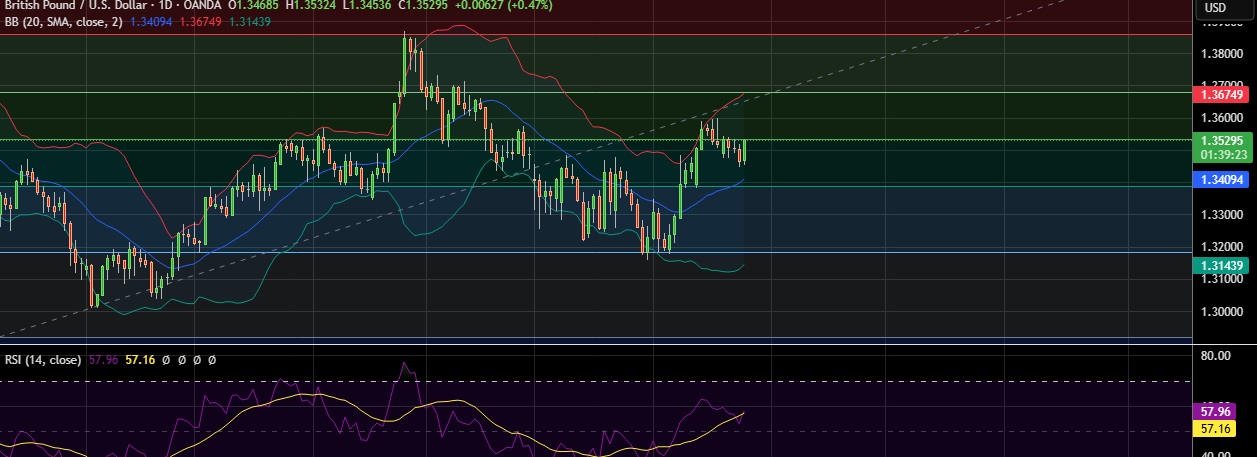The width and height of the screenshot is (1257, 457).
Task: Click the red 1.36749 value in BB legend
Action: (199, 22)
